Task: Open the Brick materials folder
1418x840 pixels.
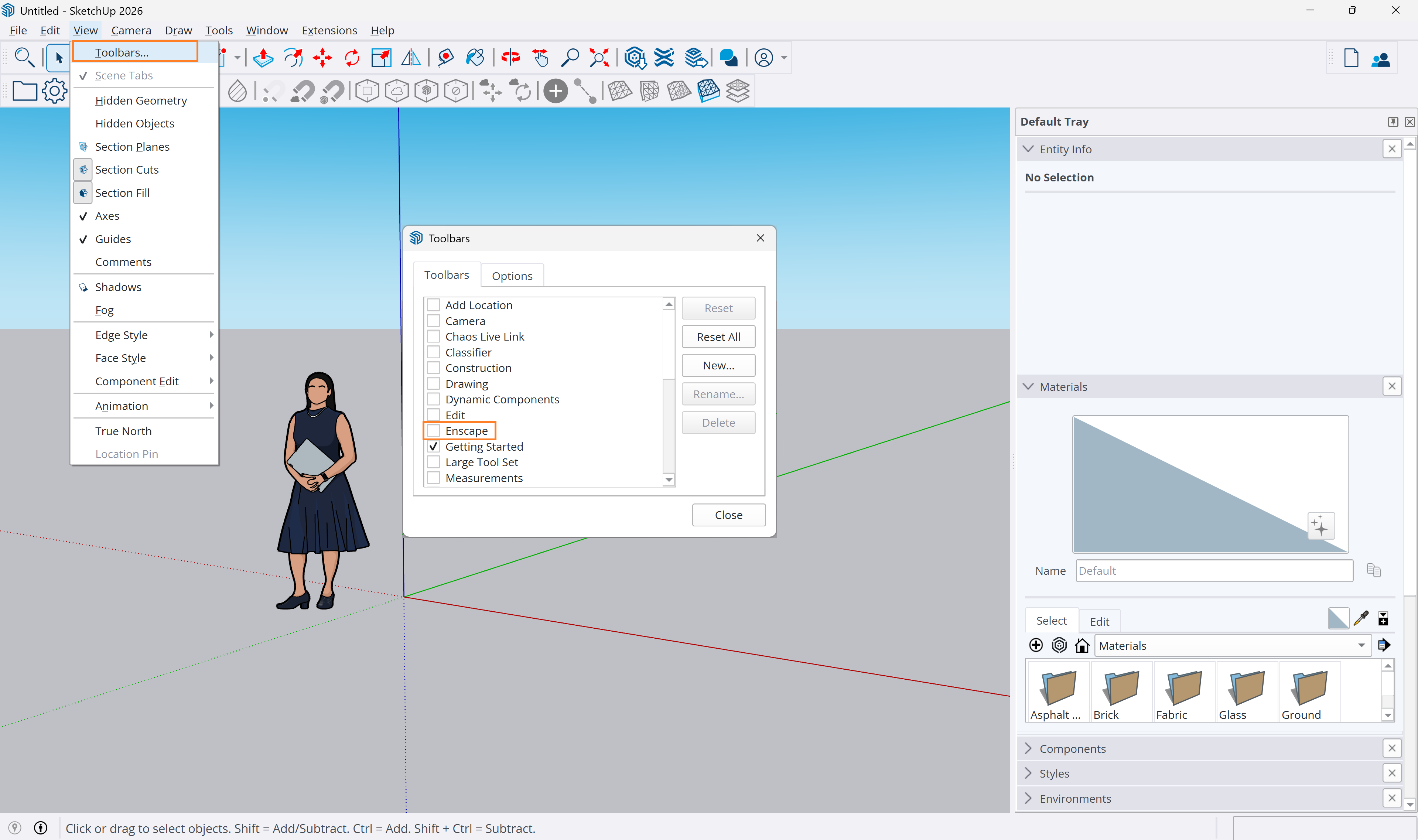Action: tap(1121, 692)
